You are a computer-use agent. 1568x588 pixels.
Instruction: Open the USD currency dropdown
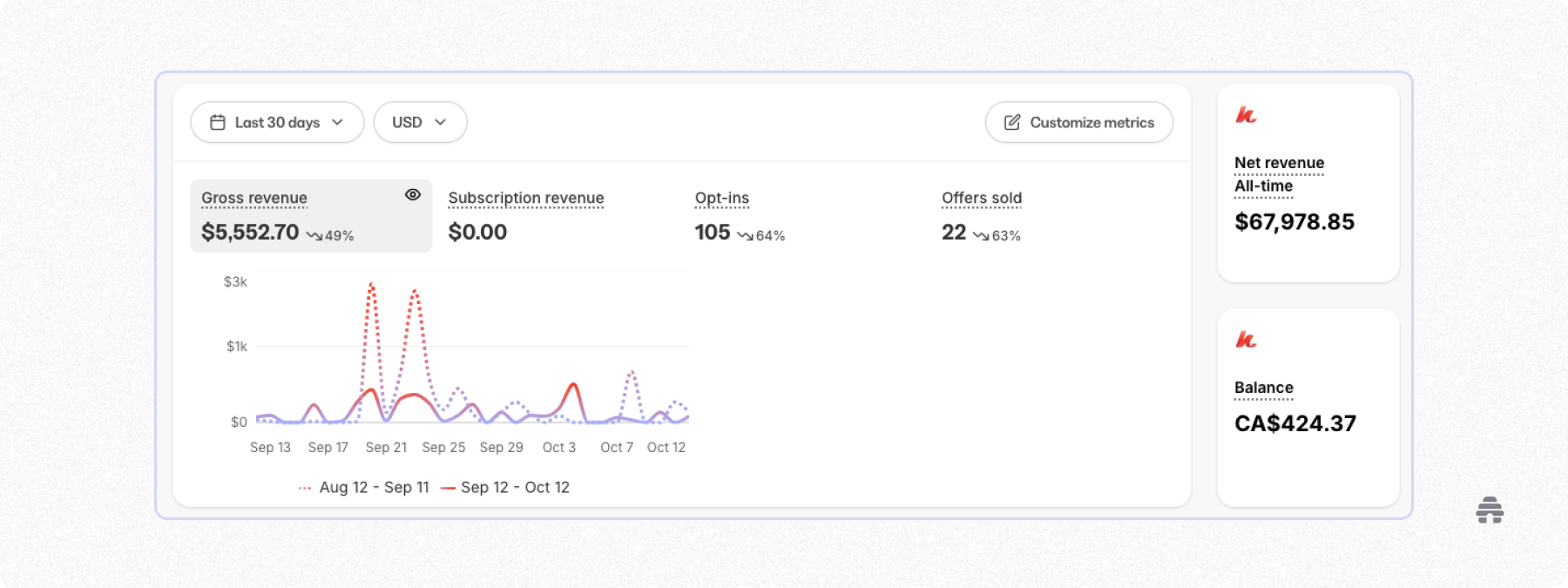[408, 123]
